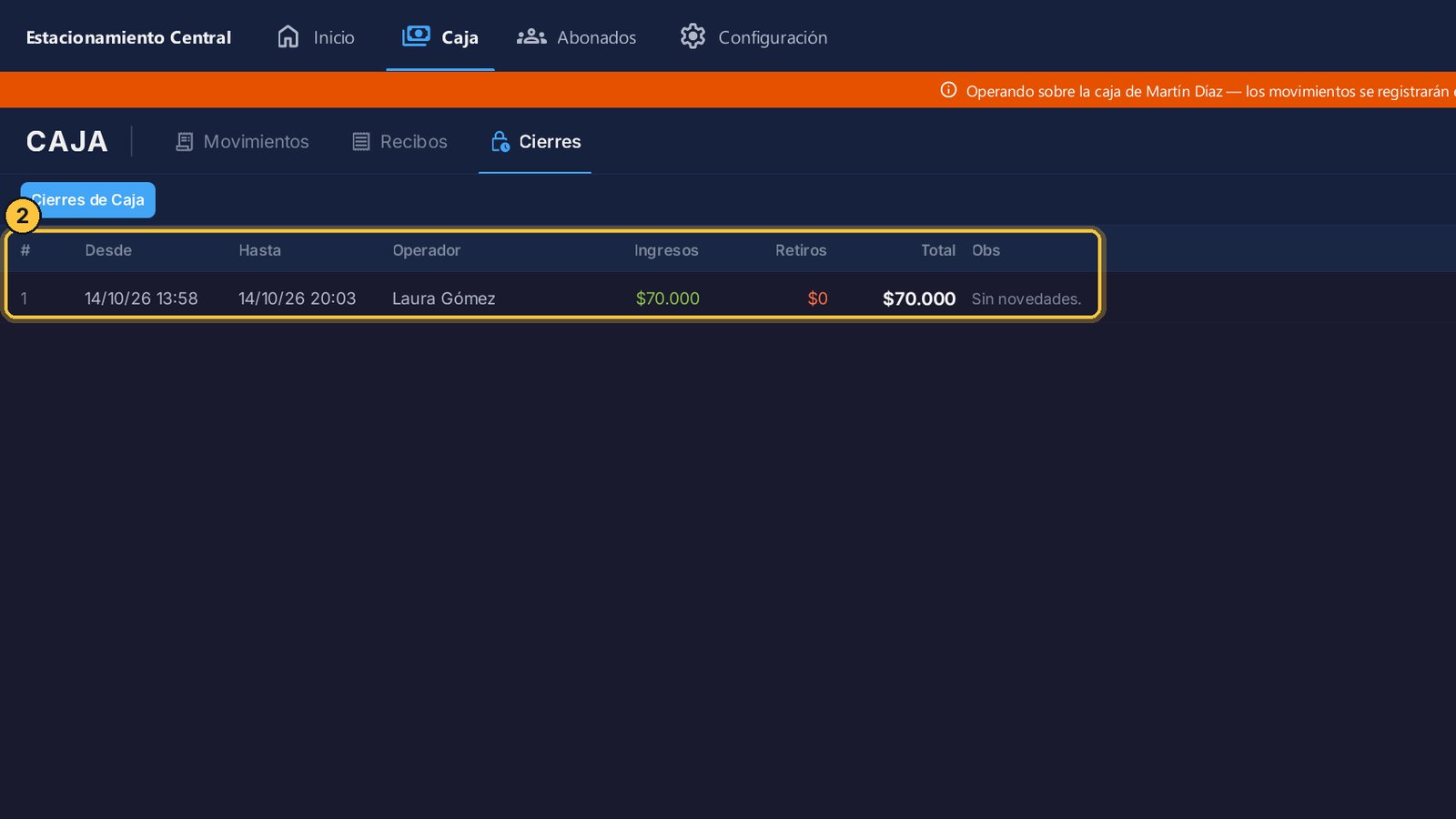Click operator Laura Gómez
1456x819 pixels.
[x=444, y=298]
